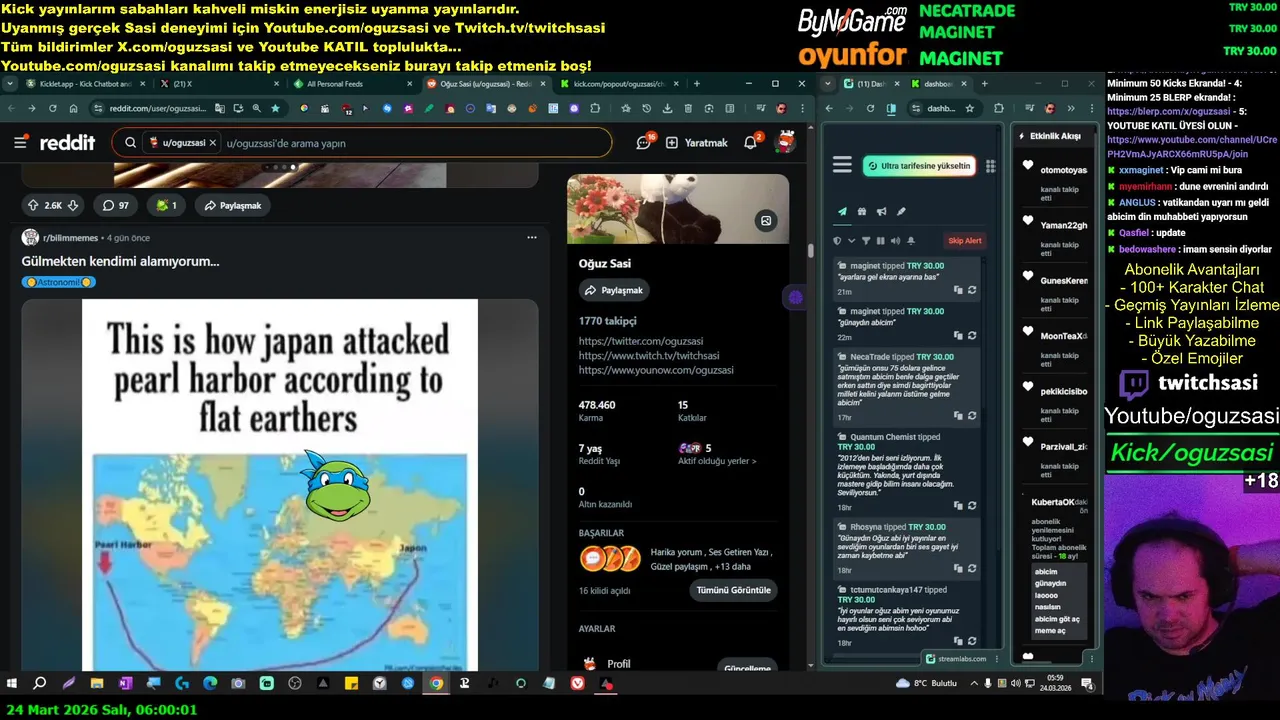Viewport: 1280px width, 720px height.
Task: Click Tümünü Görüntüle achievements button
Action: point(733,590)
